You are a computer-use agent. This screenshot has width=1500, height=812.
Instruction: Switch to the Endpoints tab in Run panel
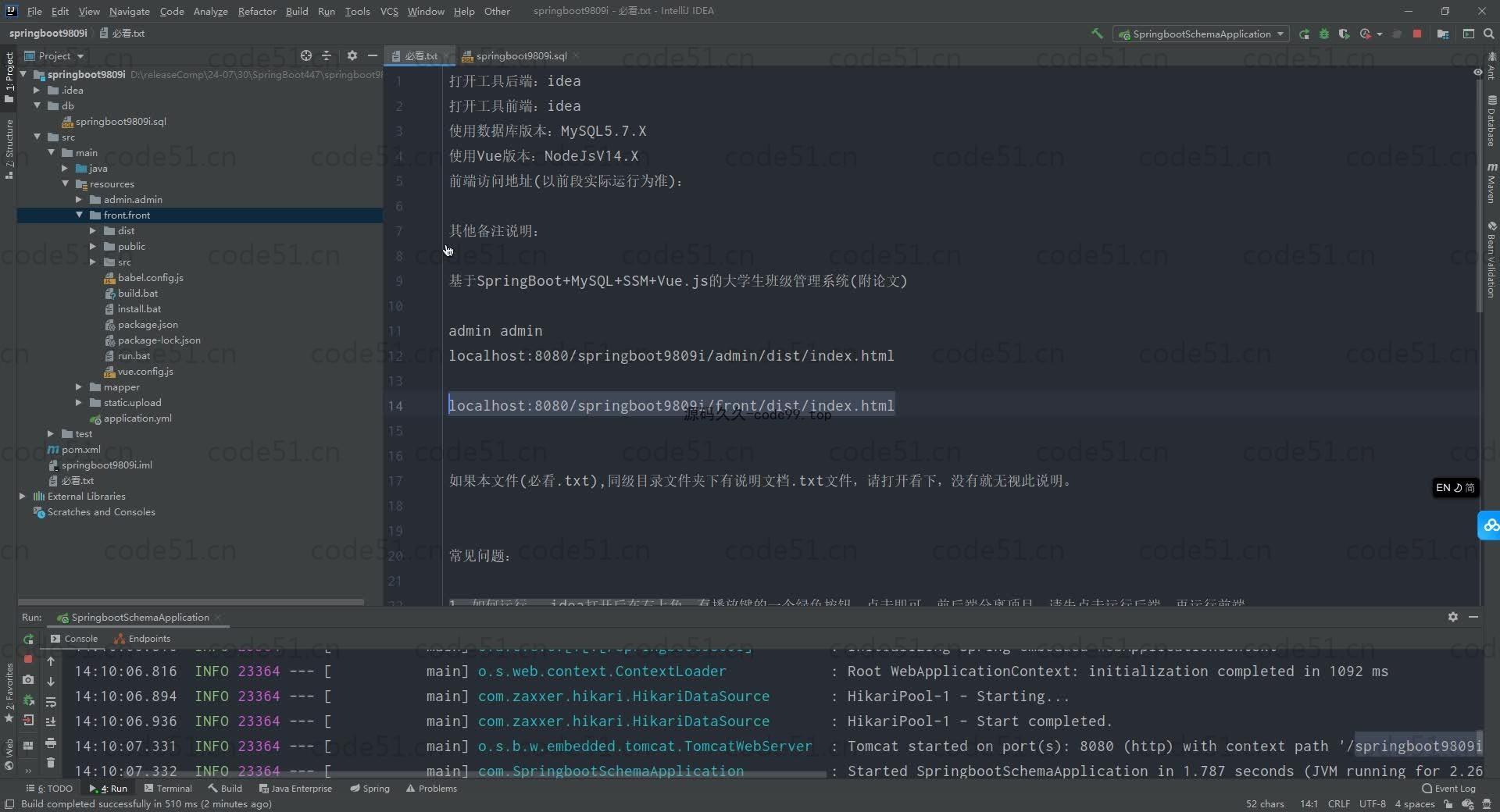[141, 639]
